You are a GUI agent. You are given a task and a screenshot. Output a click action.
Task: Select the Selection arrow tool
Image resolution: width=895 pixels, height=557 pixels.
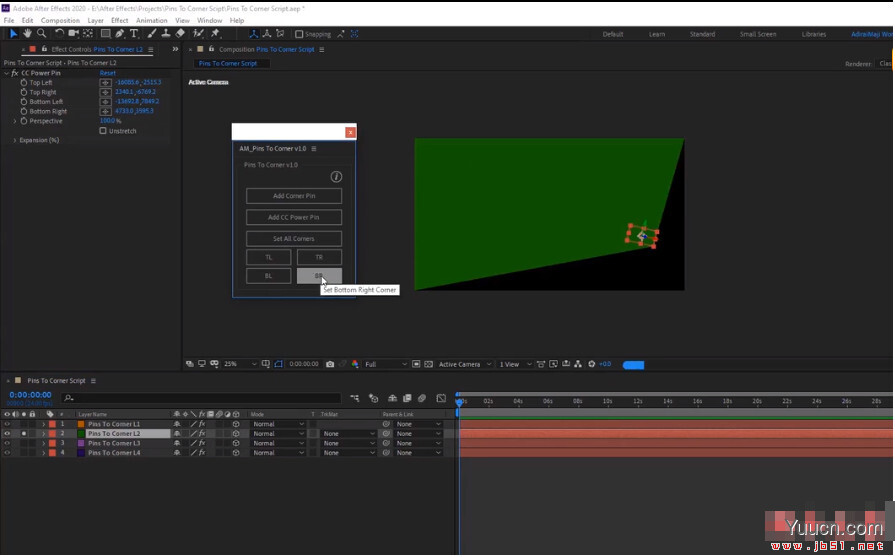tap(13, 34)
